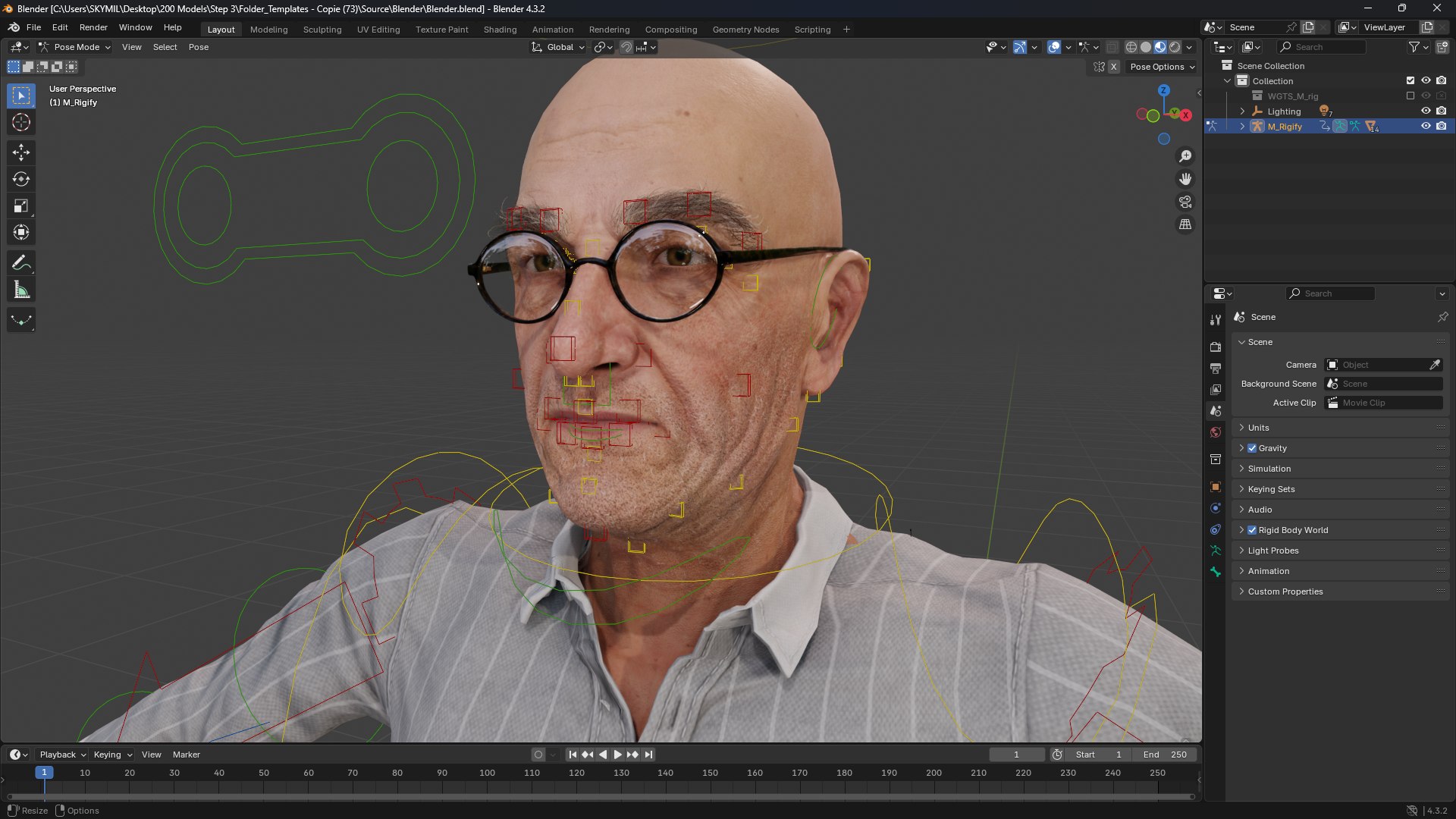
Task: Switch to the Sculpting workspace tab
Action: 322,30
